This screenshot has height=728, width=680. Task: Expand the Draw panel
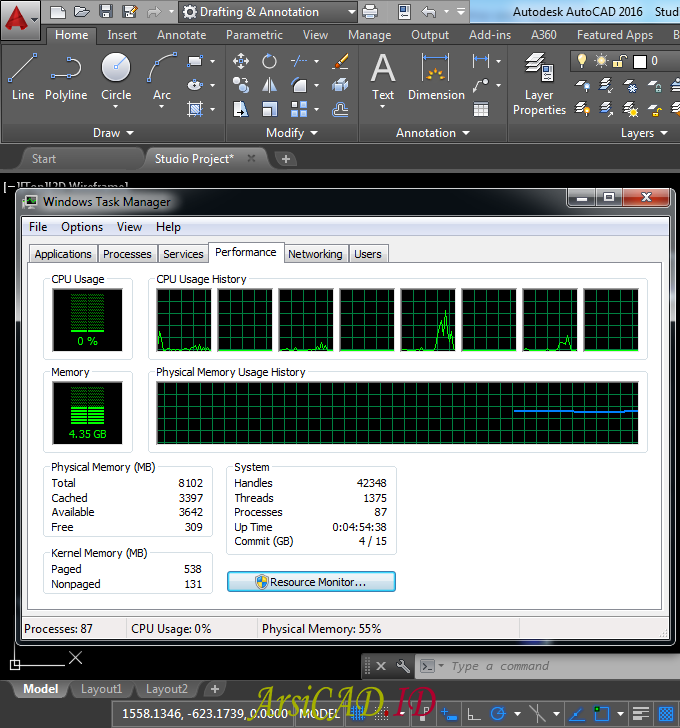point(114,133)
